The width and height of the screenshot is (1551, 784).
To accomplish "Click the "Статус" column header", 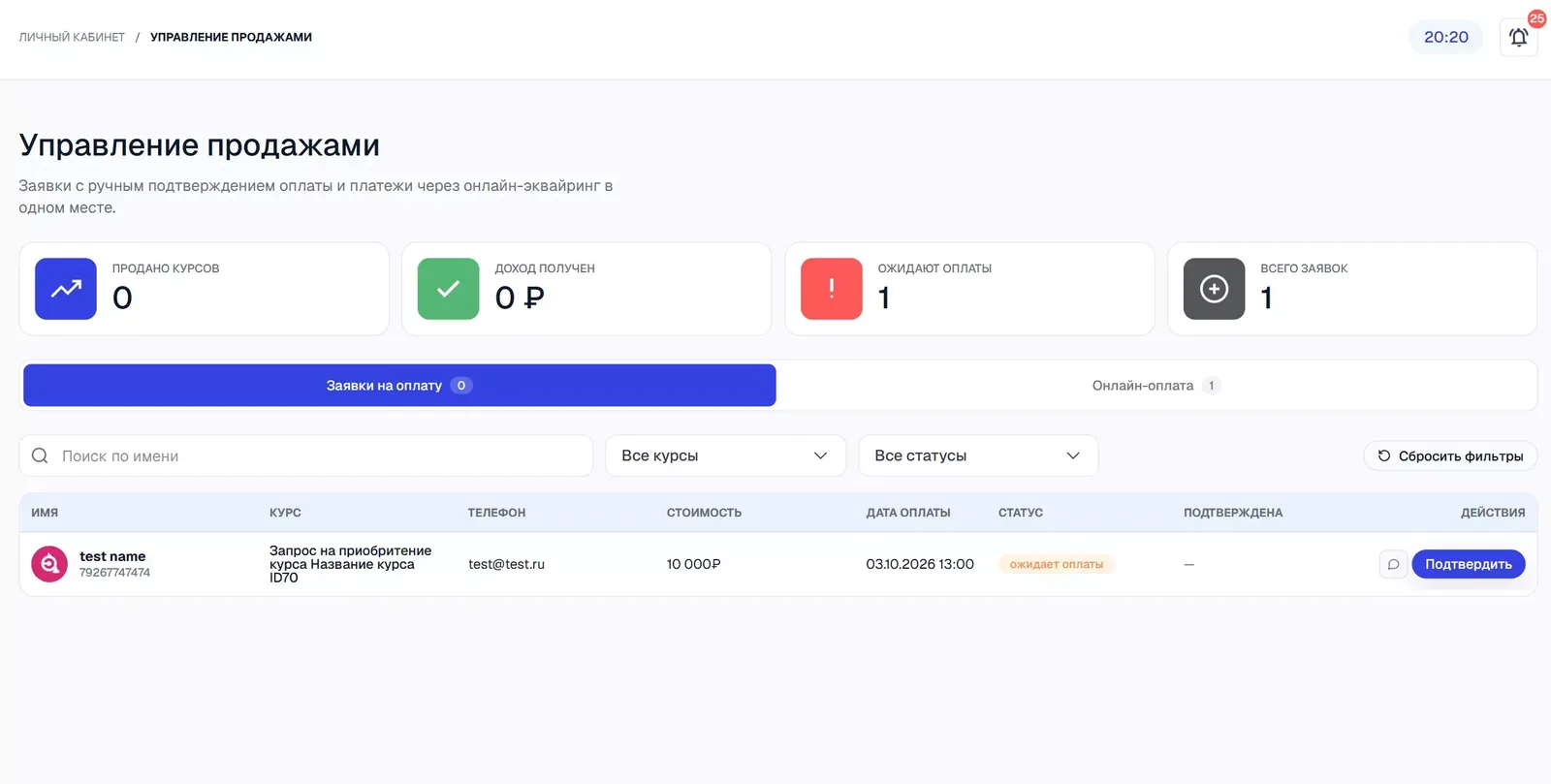I will point(1021,513).
